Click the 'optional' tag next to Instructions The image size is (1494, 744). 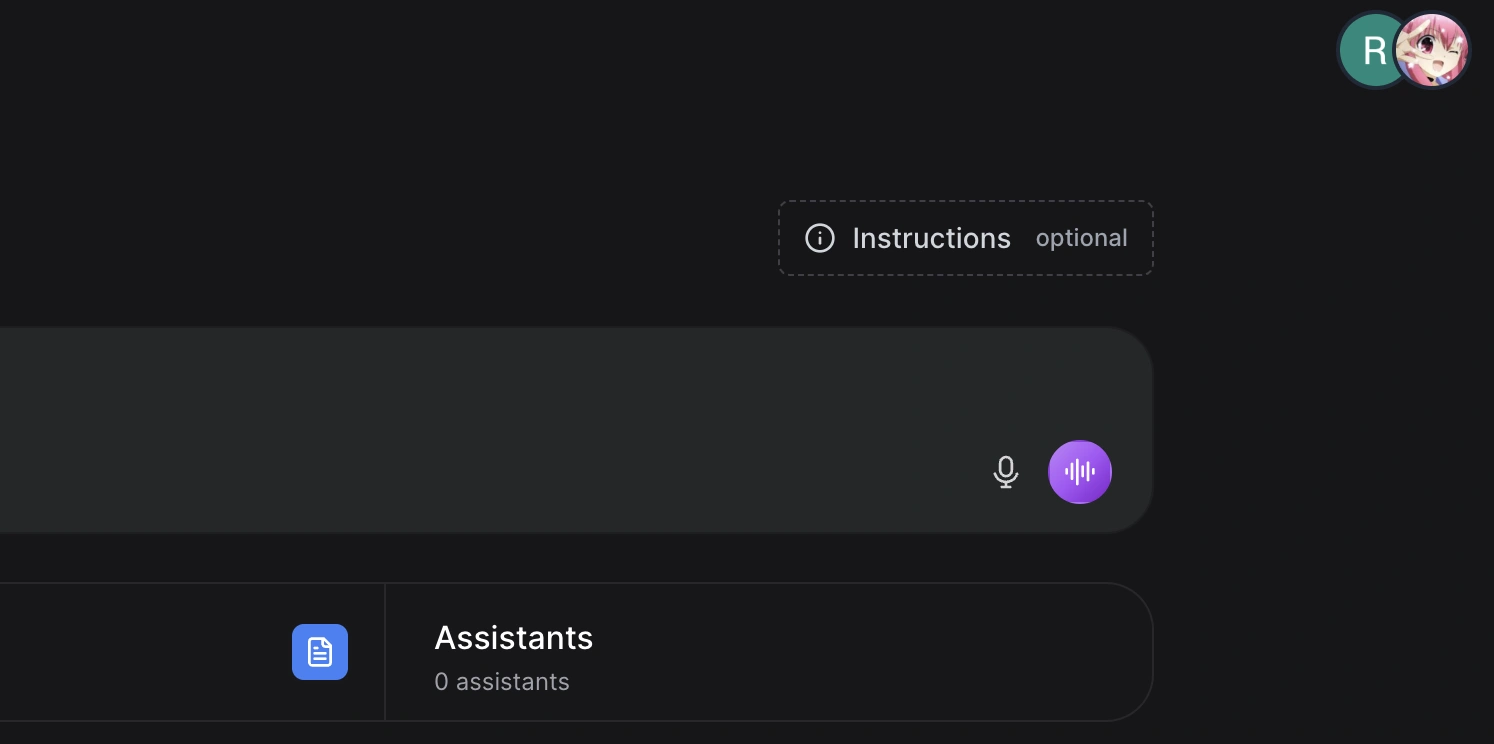pos(1081,238)
